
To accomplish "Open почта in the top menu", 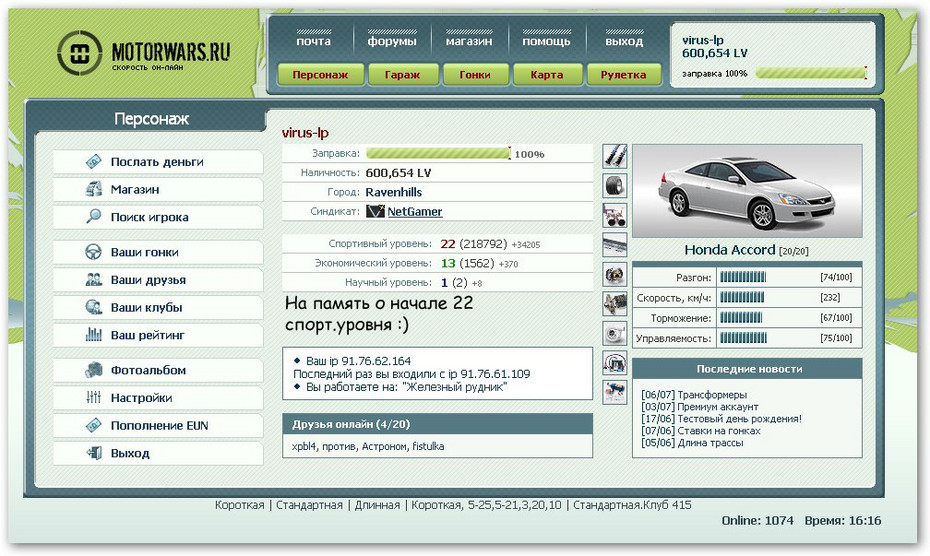I will pos(314,41).
